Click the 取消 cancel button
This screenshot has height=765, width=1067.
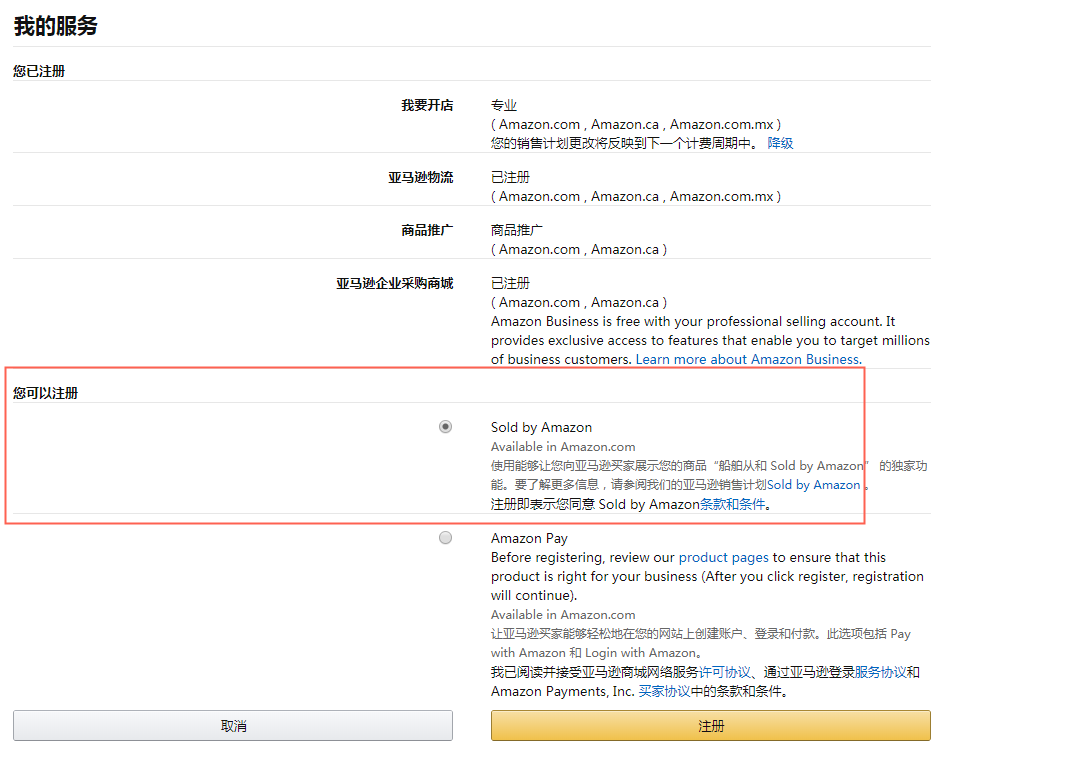tap(233, 726)
